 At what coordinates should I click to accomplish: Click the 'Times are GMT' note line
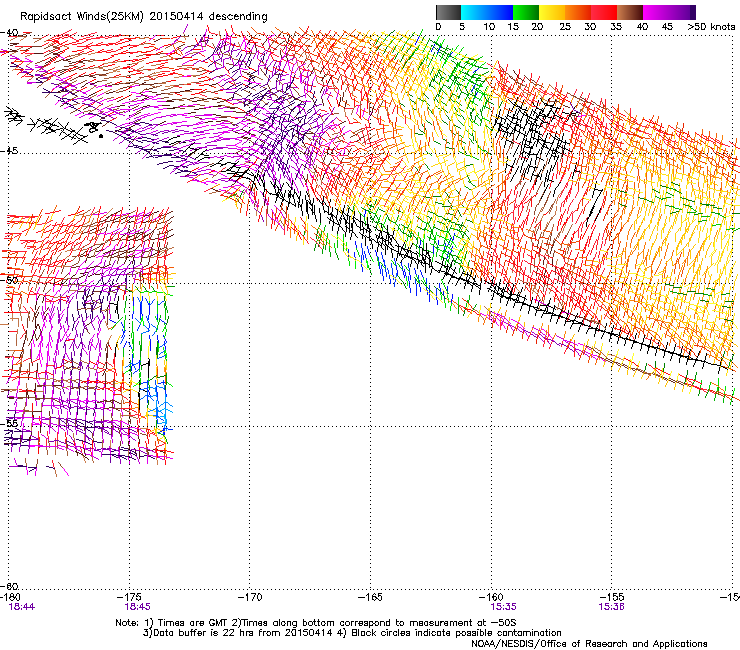click(x=316, y=623)
